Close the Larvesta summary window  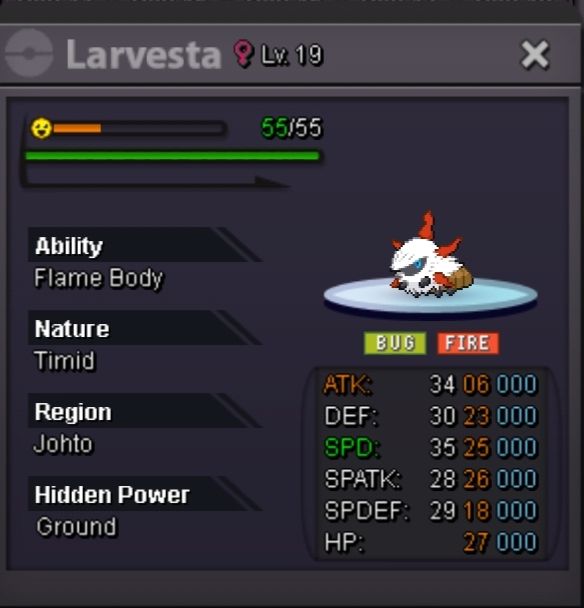[535, 55]
